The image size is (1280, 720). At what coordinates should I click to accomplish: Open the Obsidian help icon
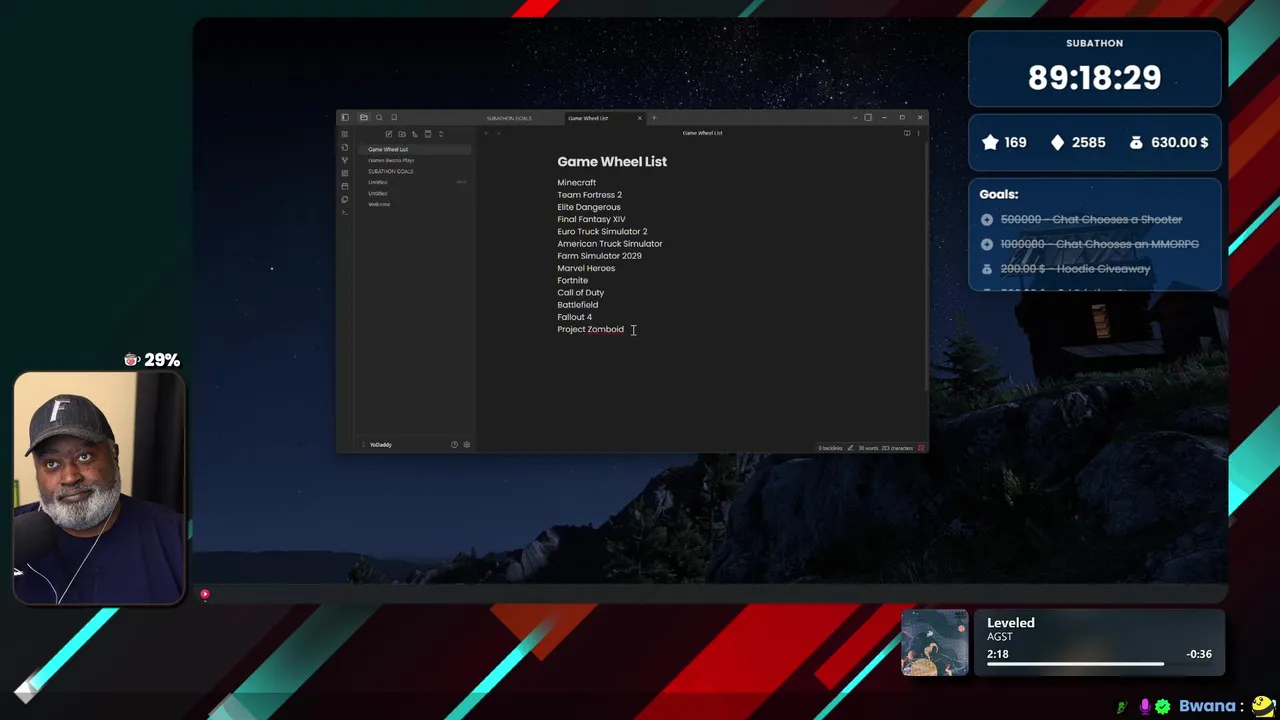454,444
